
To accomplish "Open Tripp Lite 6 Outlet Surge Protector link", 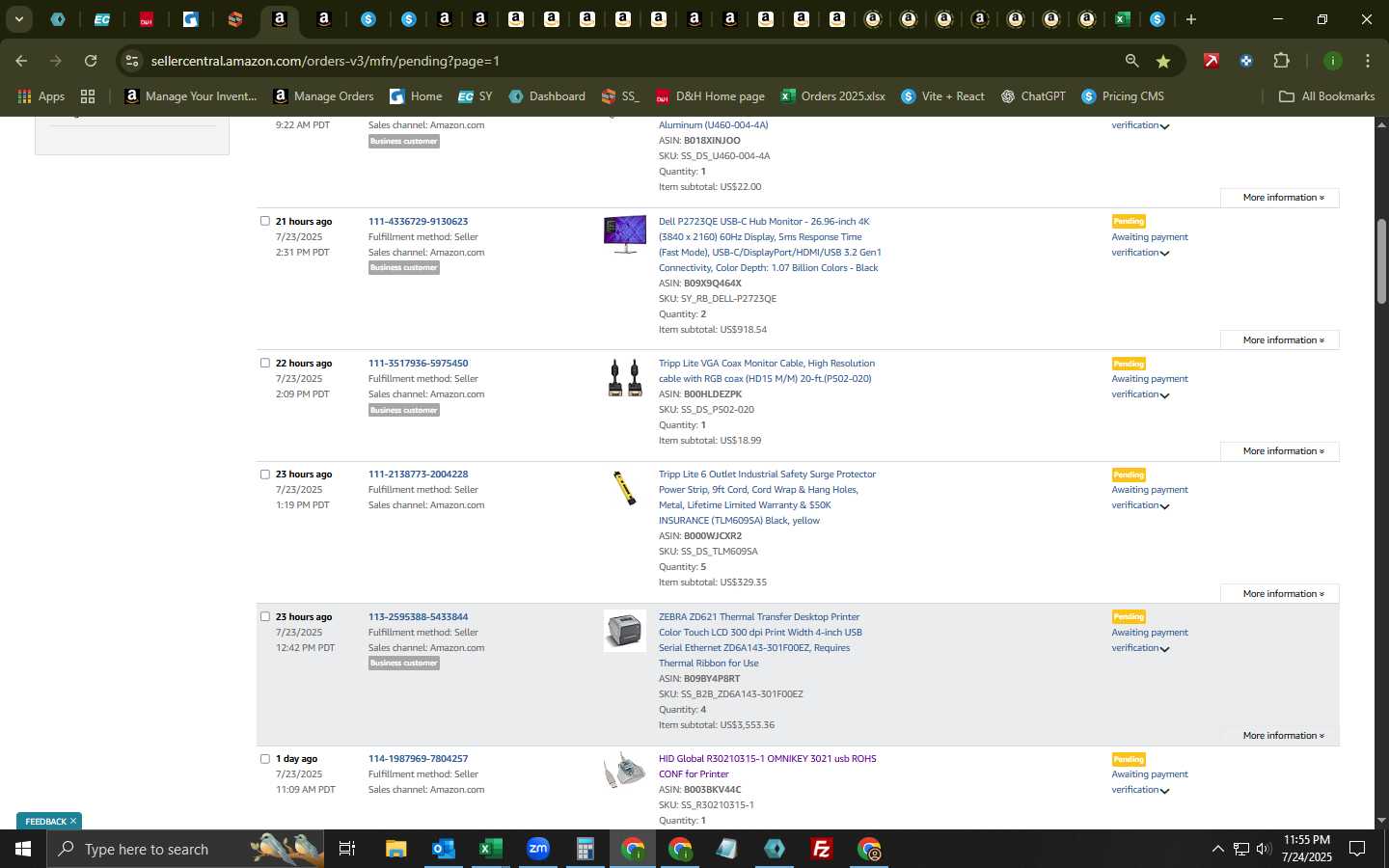I will point(767,497).
